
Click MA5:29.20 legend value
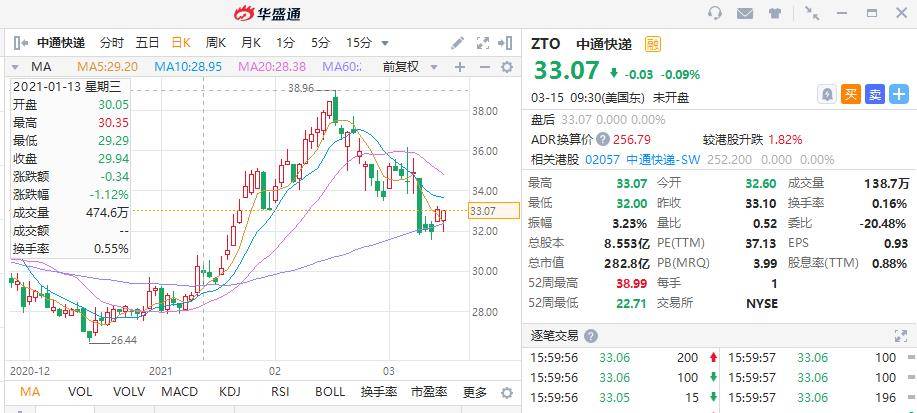pos(108,67)
